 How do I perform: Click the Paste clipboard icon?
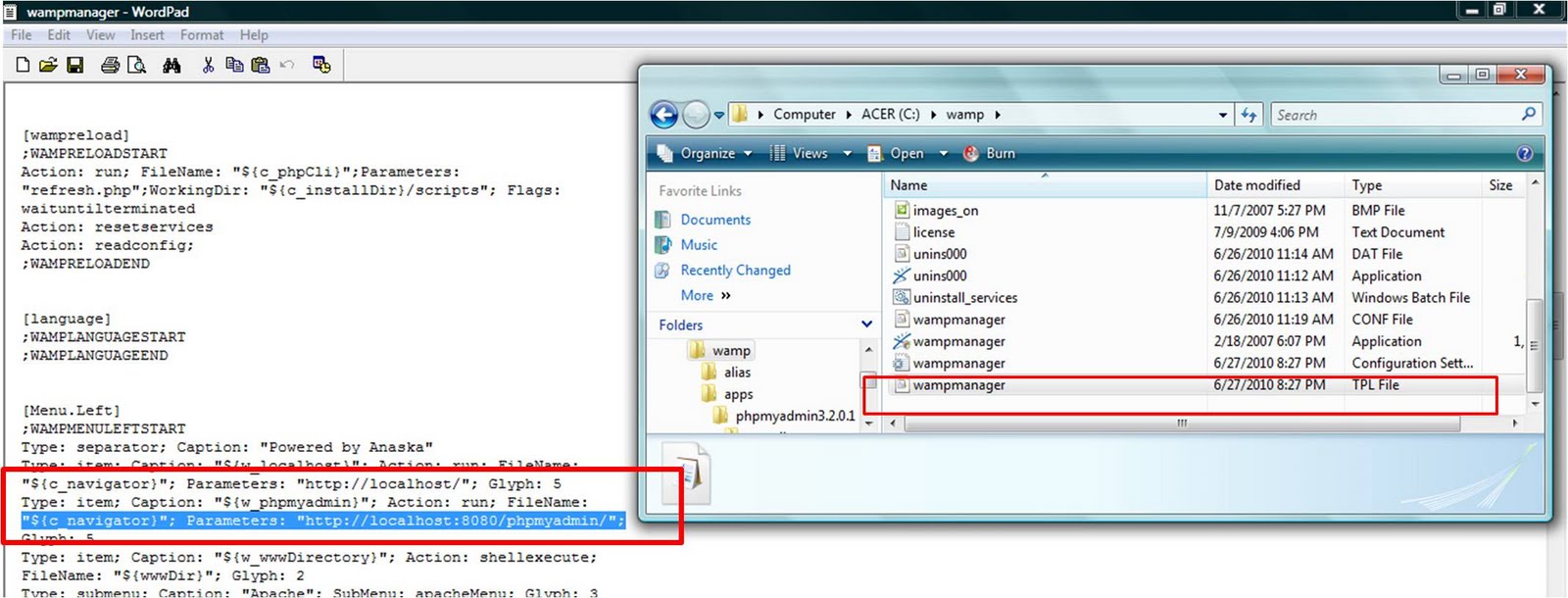261,66
